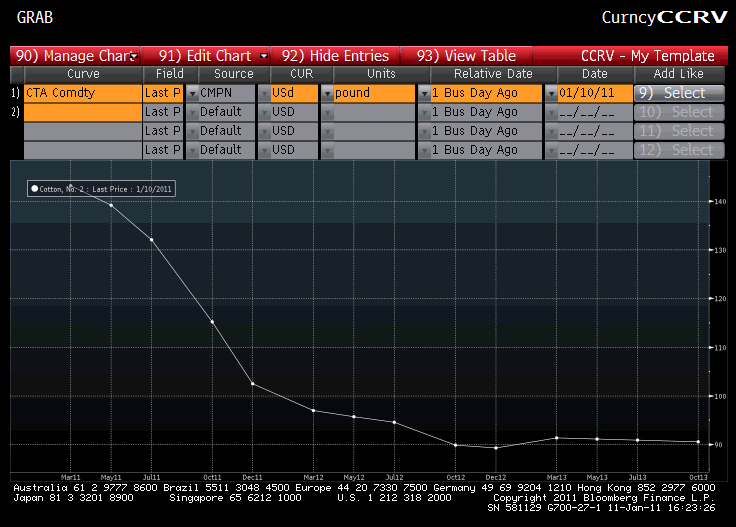736x527 pixels.
Task: Click the CurncyCCRV title
Action: click(x=664, y=17)
